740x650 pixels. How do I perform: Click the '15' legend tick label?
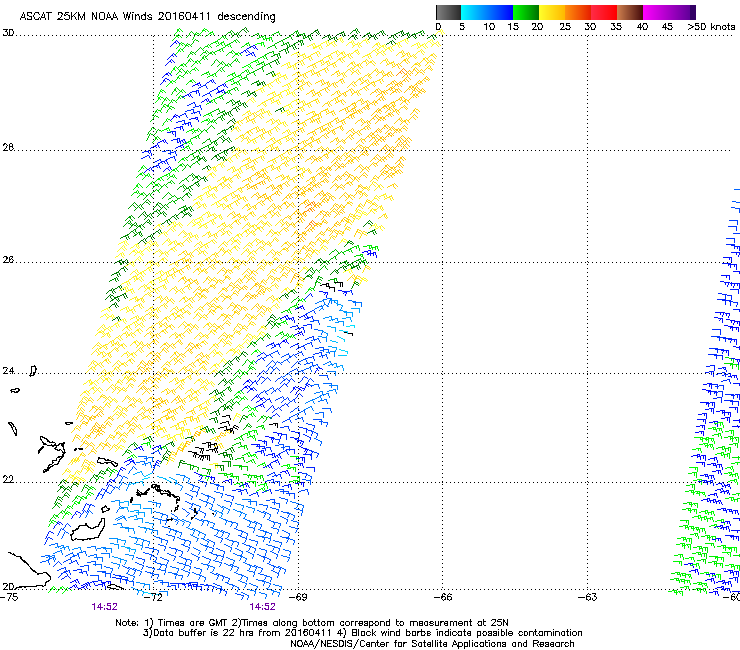tap(513, 27)
